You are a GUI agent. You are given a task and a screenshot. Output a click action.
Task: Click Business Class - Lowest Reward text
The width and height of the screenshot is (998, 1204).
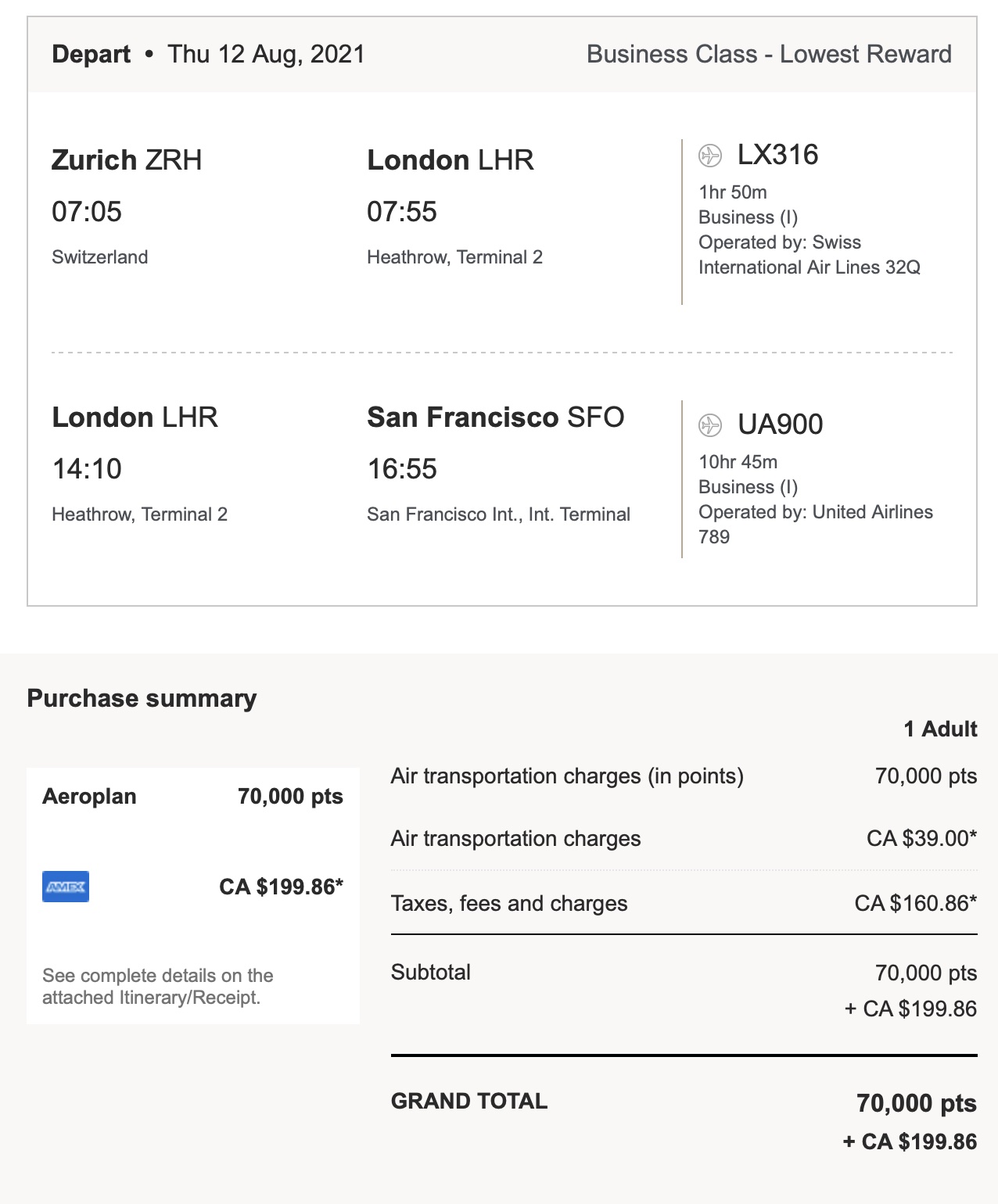point(769,54)
